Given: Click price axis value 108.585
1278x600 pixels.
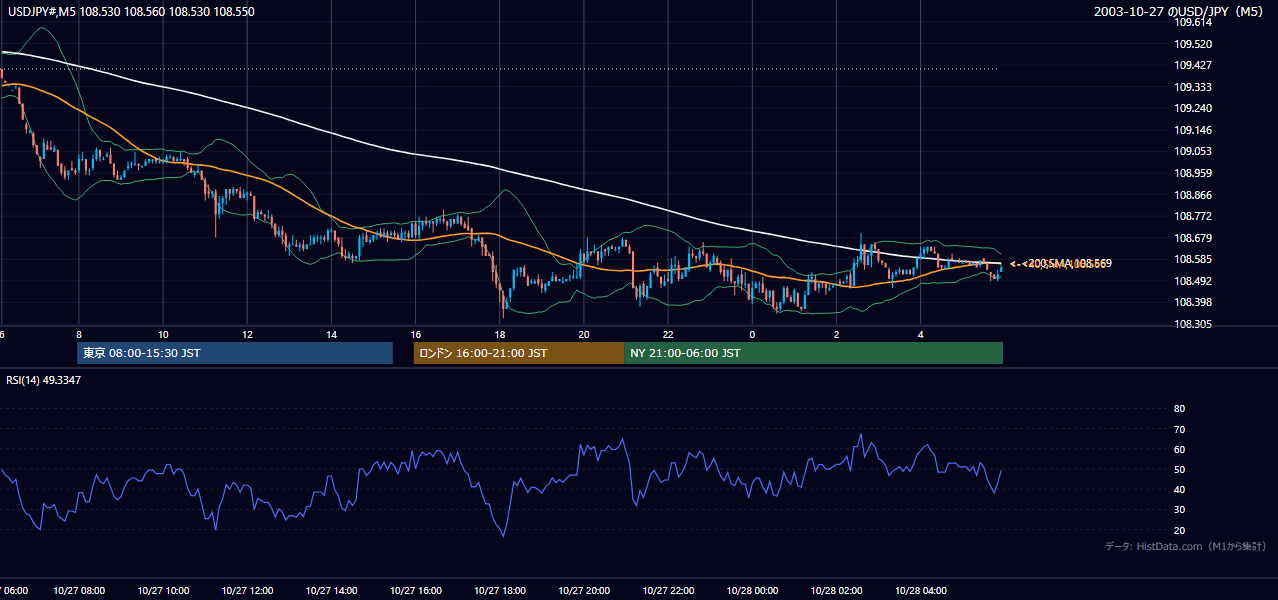Looking at the screenshot, I should (1193, 259).
